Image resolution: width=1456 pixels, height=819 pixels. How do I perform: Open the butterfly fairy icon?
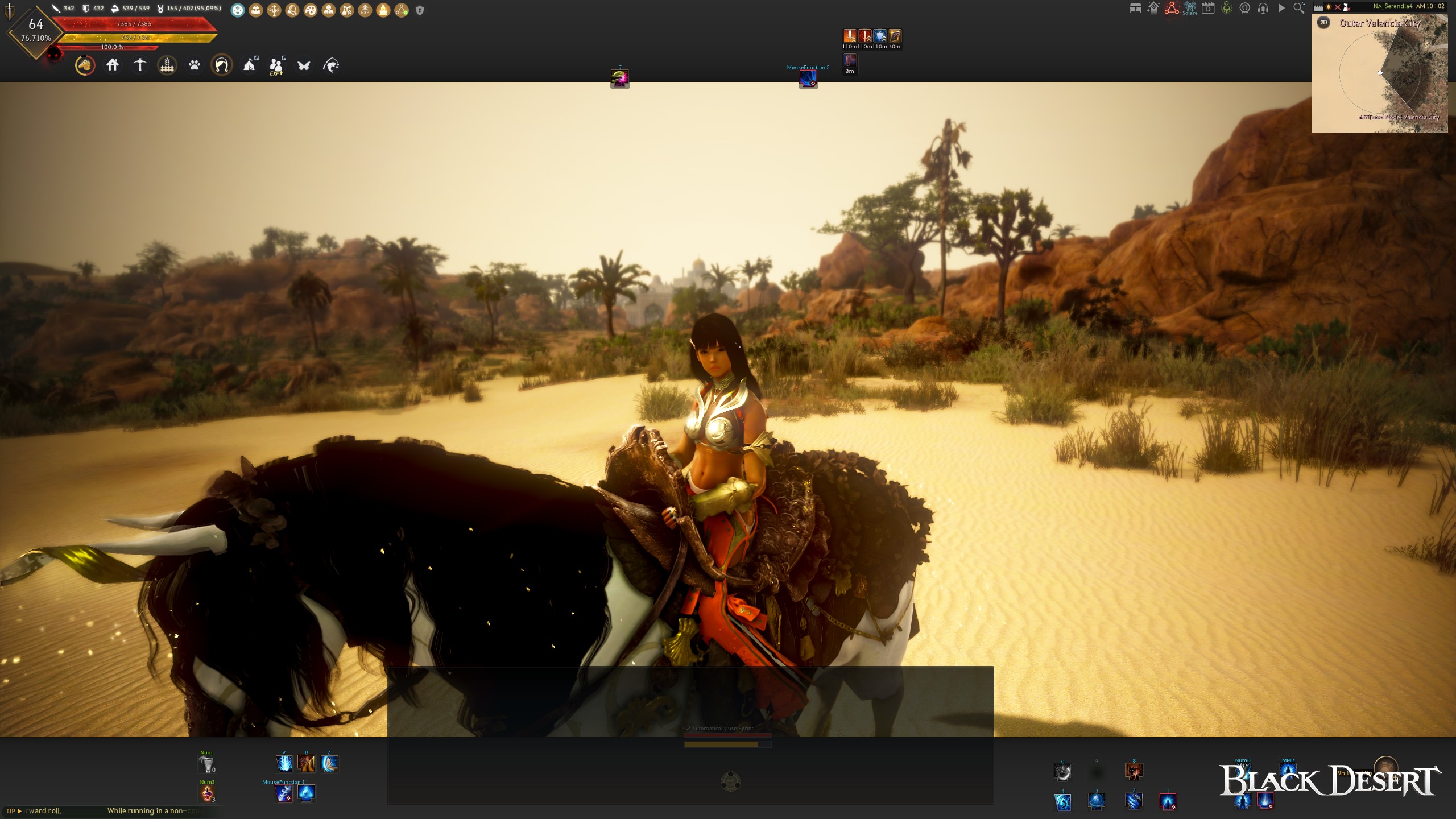click(x=304, y=65)
